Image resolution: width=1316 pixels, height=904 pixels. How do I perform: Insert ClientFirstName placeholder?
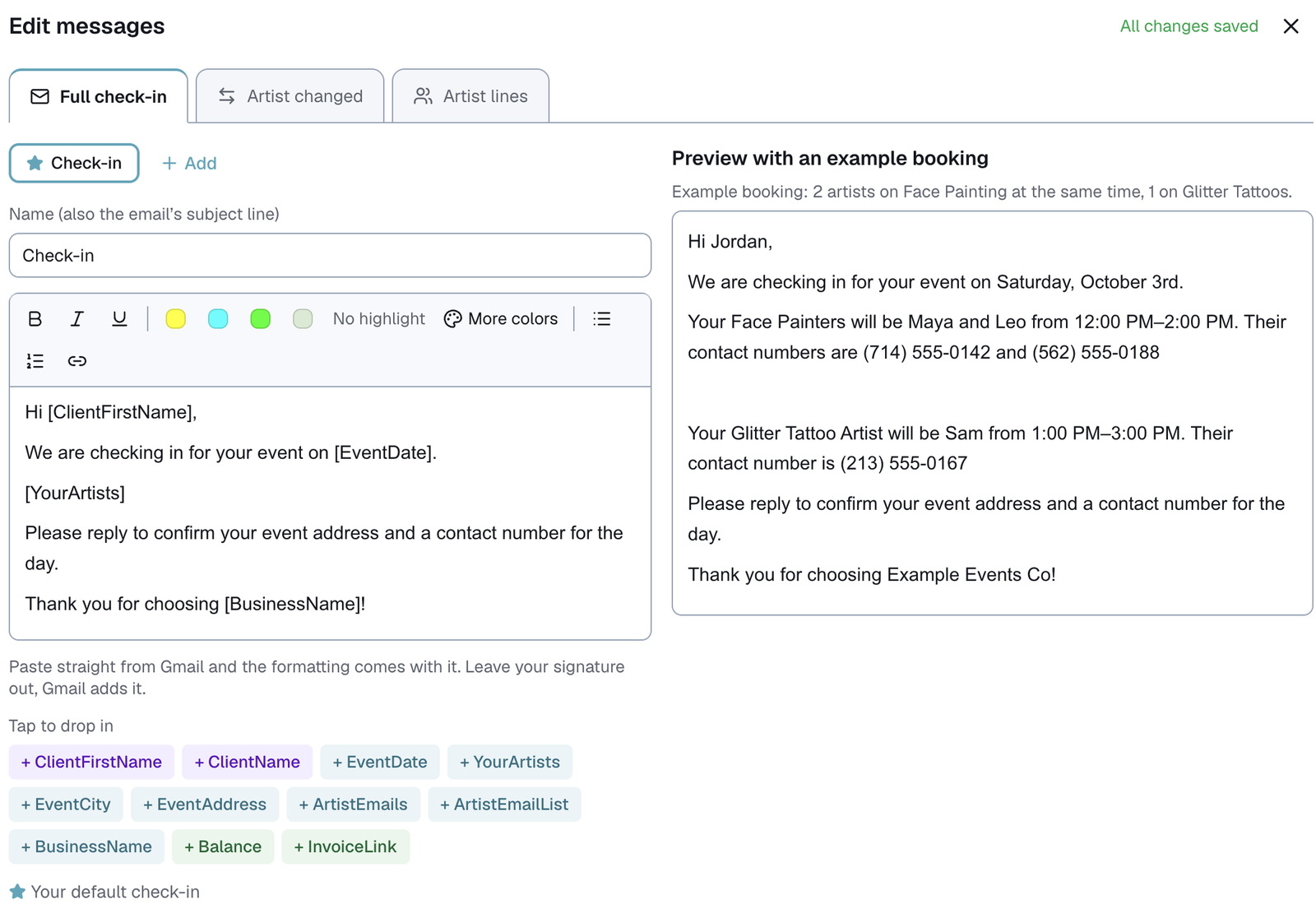coord(91,762)
